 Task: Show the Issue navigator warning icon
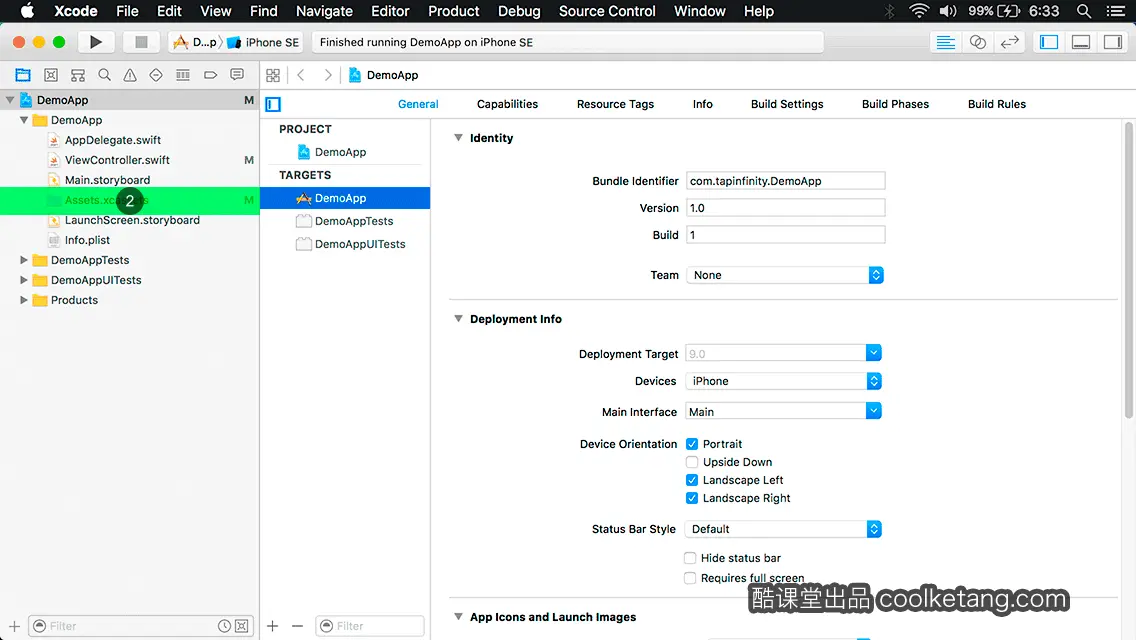pyautogui.click(x=130, y=75)
